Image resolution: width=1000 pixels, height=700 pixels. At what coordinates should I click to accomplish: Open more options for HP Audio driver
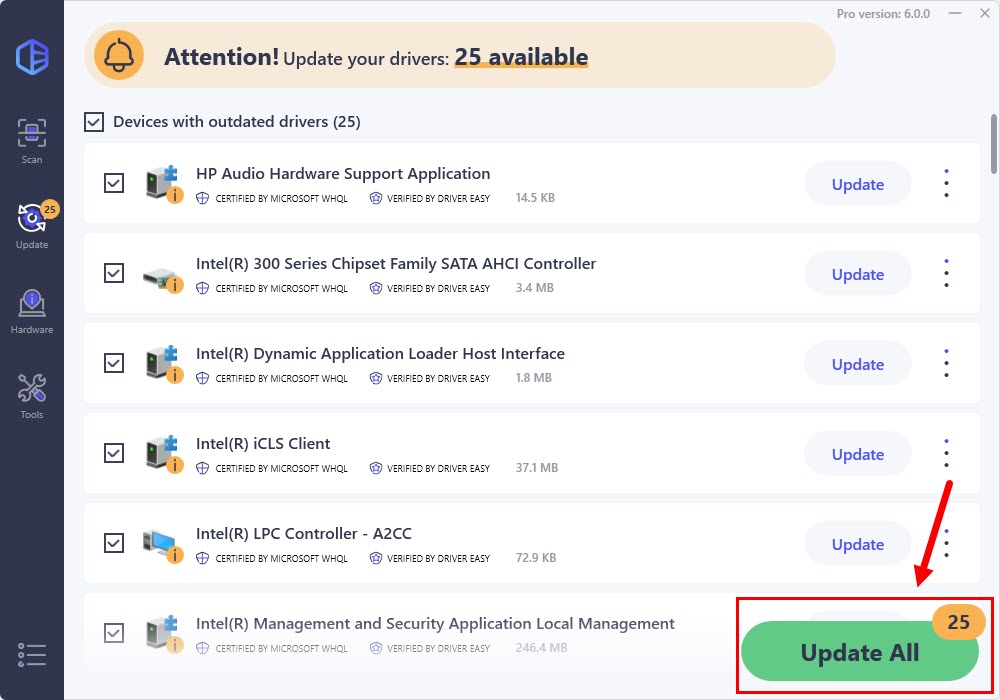[946, 184]
